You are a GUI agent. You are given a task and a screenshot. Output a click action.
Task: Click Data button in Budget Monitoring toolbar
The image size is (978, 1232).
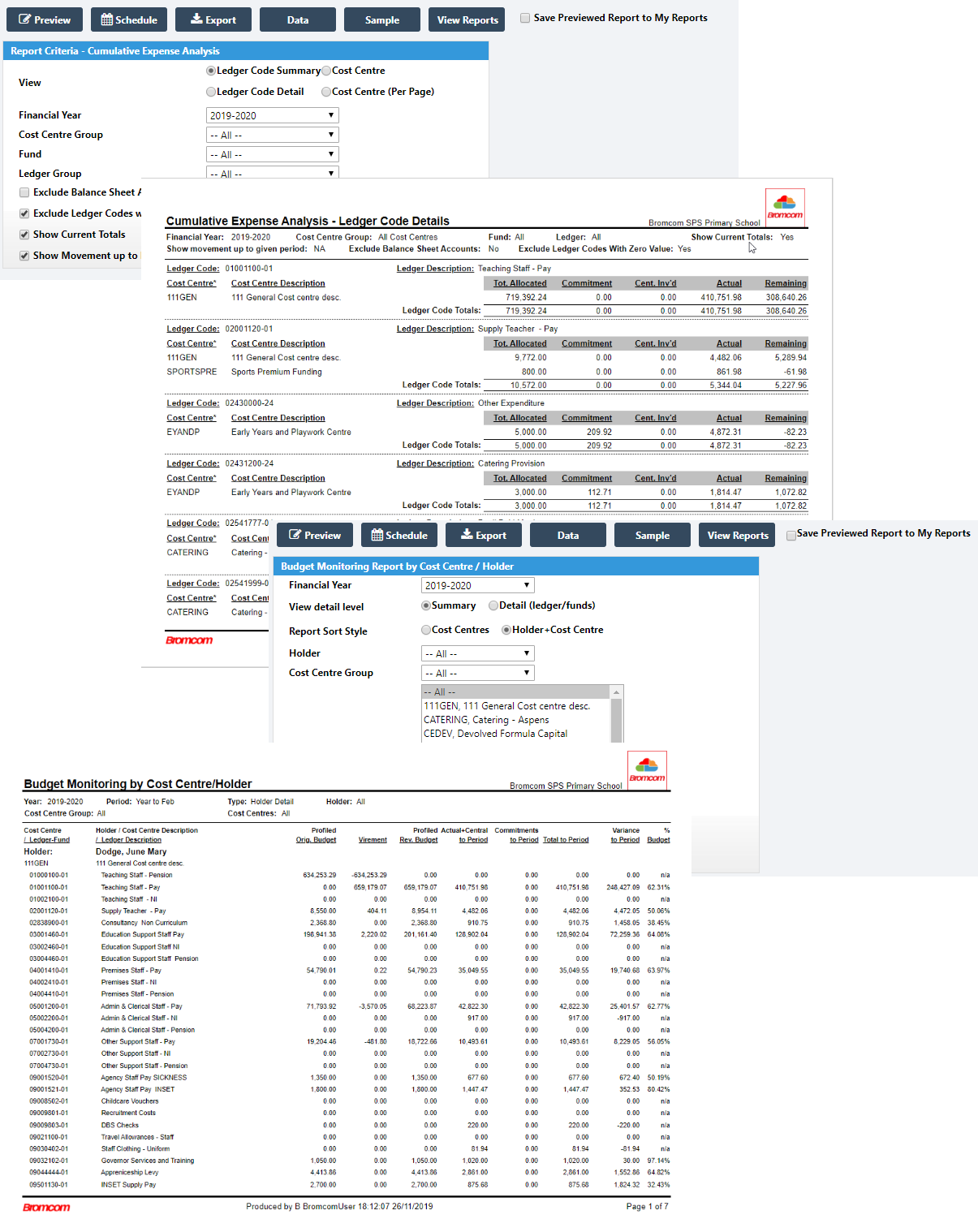click(567, 535)
